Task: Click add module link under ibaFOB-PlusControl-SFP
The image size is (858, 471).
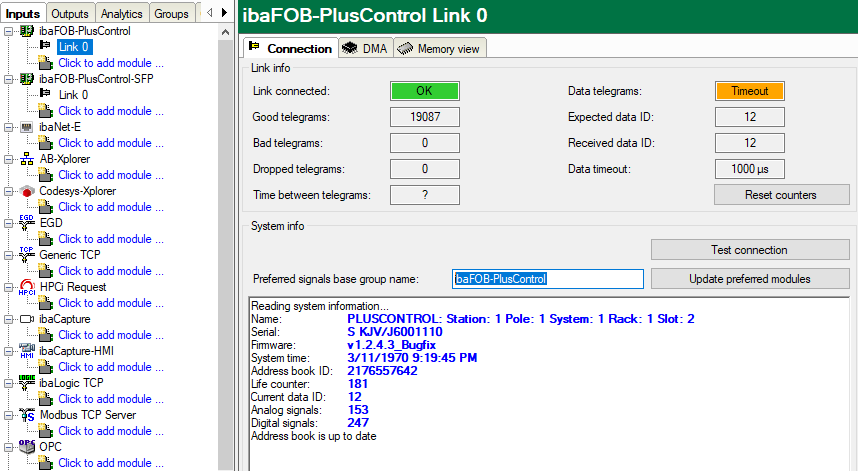Action: point(111,111)
